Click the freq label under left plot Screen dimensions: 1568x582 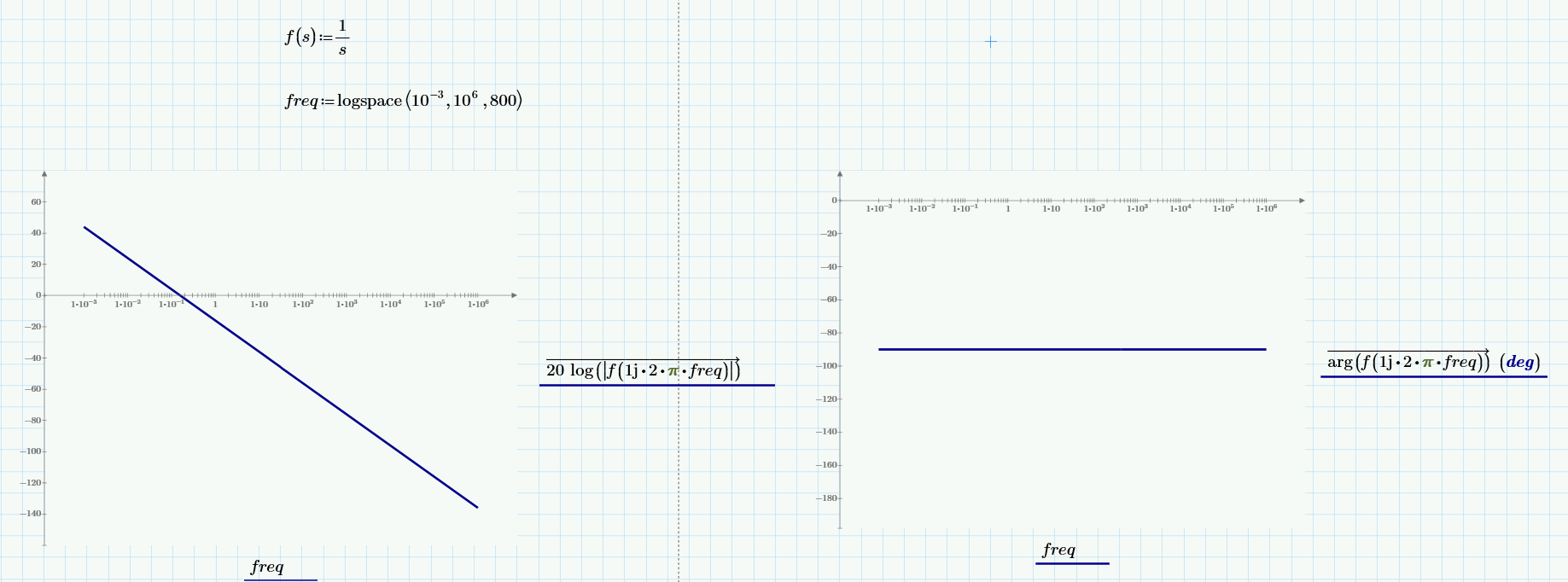coord(267,567)
